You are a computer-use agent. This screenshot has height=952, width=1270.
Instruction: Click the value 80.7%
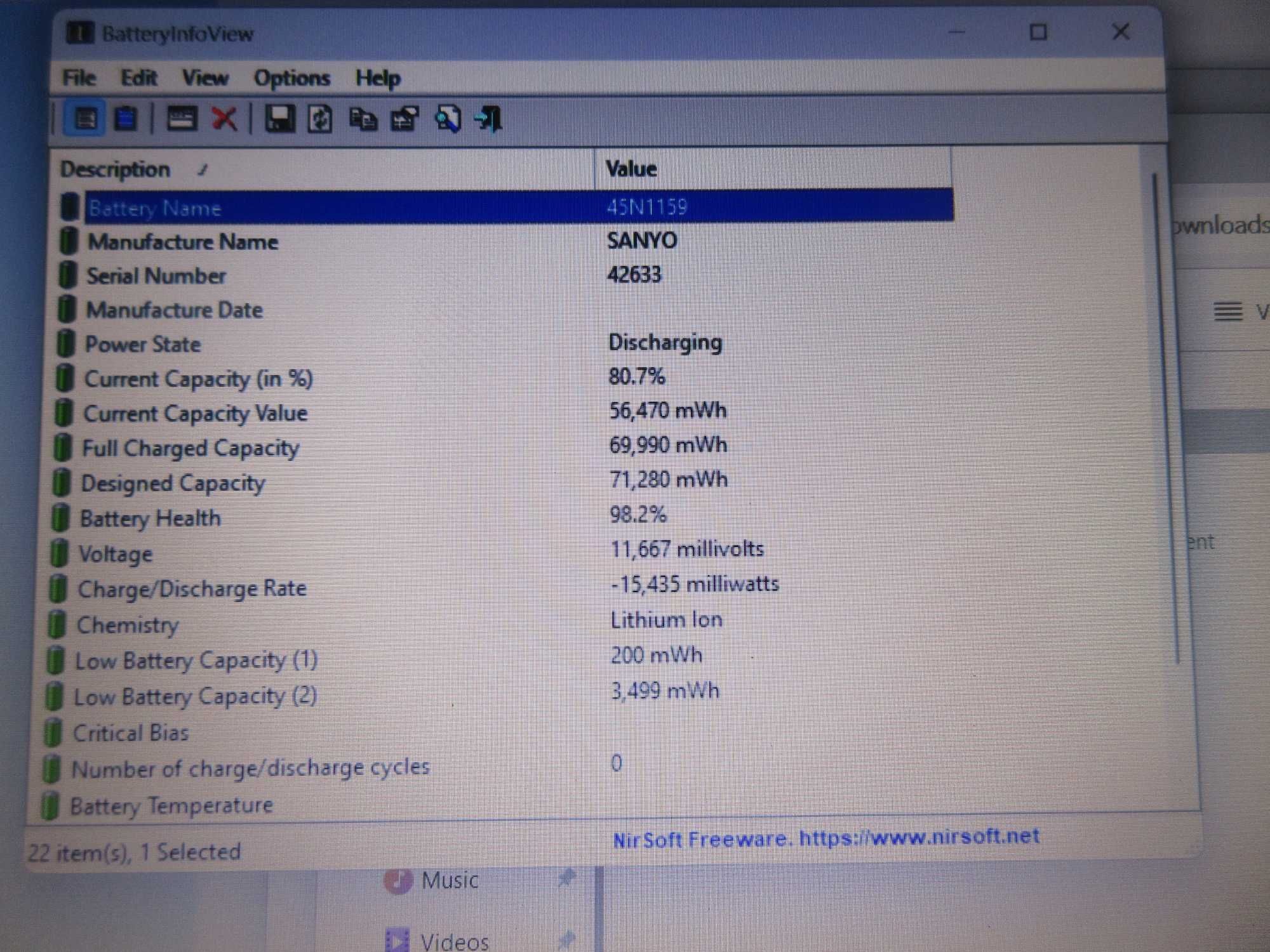point(637,376)
